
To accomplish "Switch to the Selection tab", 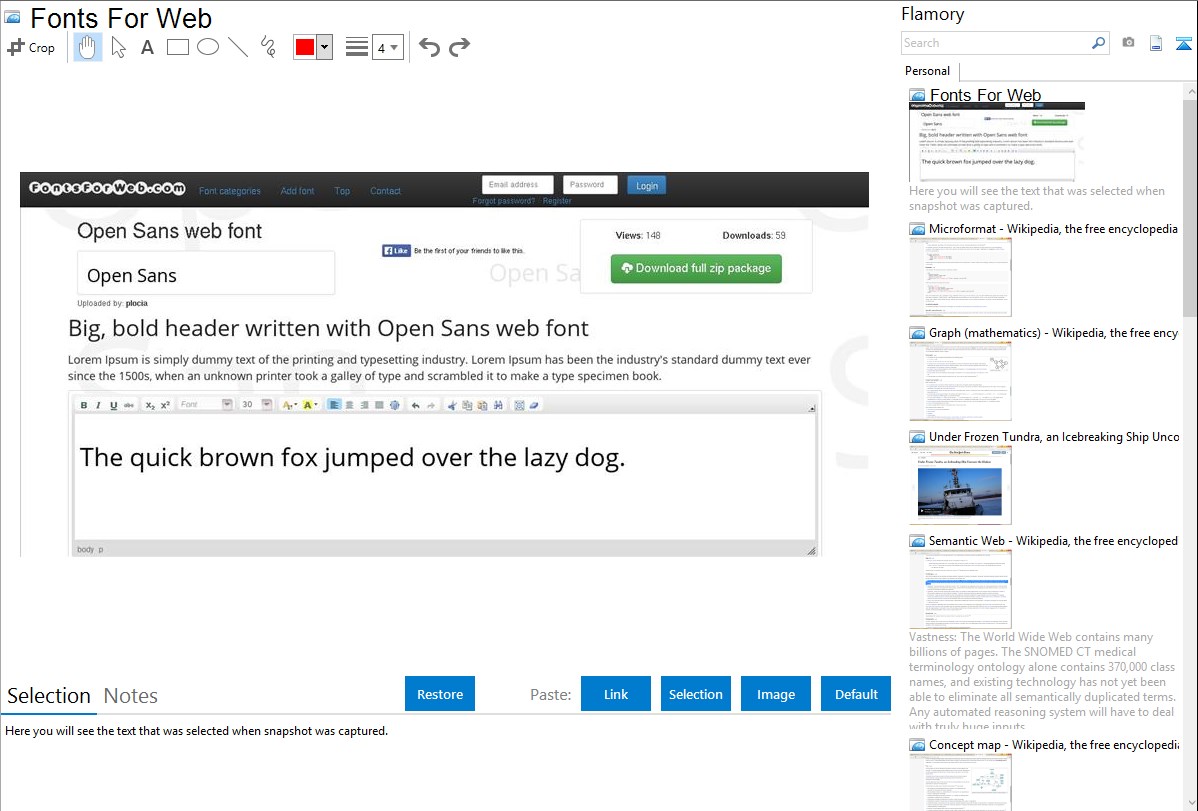I will click(x=49, y=696).
